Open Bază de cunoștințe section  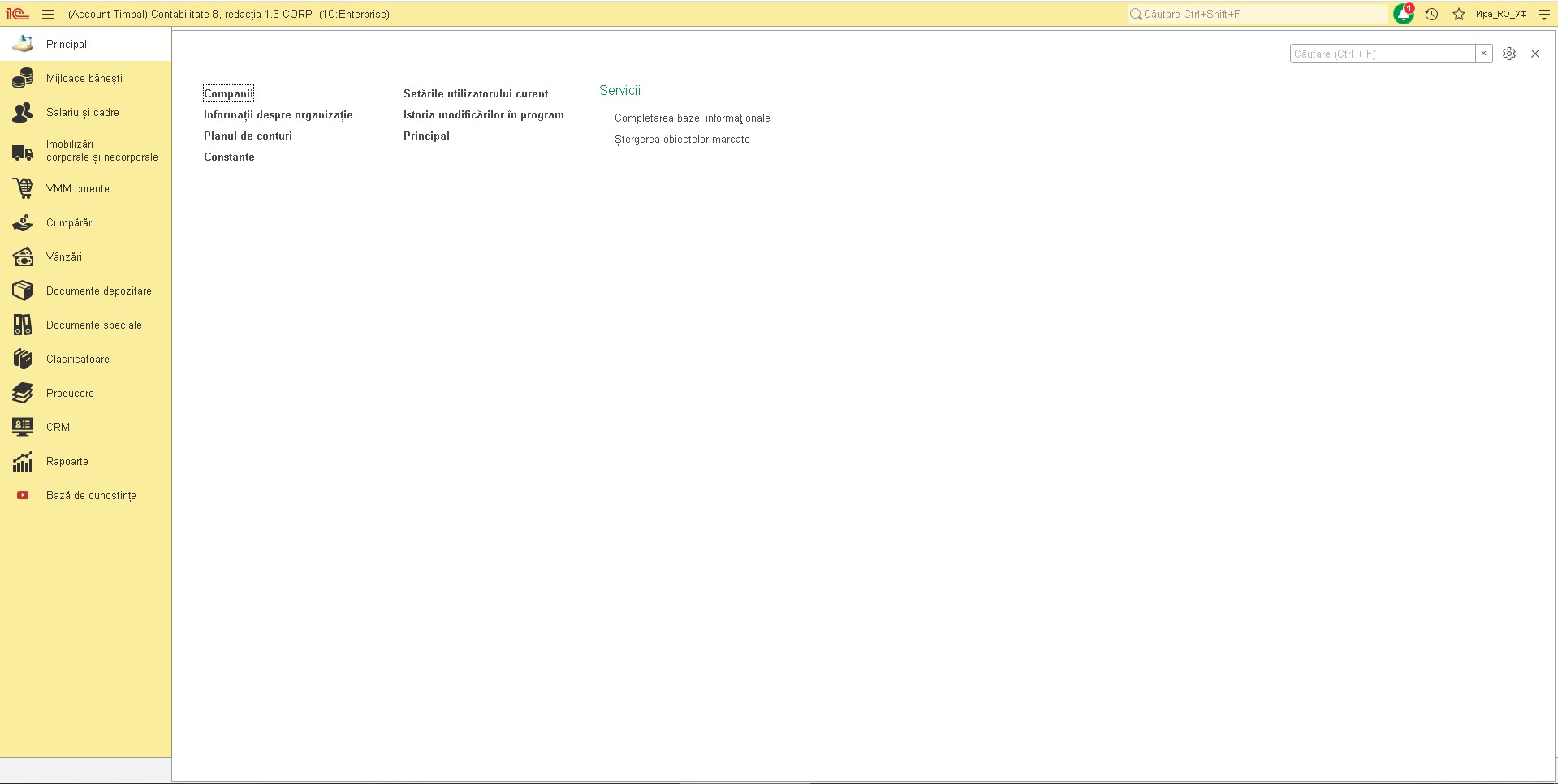(x=85, y=495)
